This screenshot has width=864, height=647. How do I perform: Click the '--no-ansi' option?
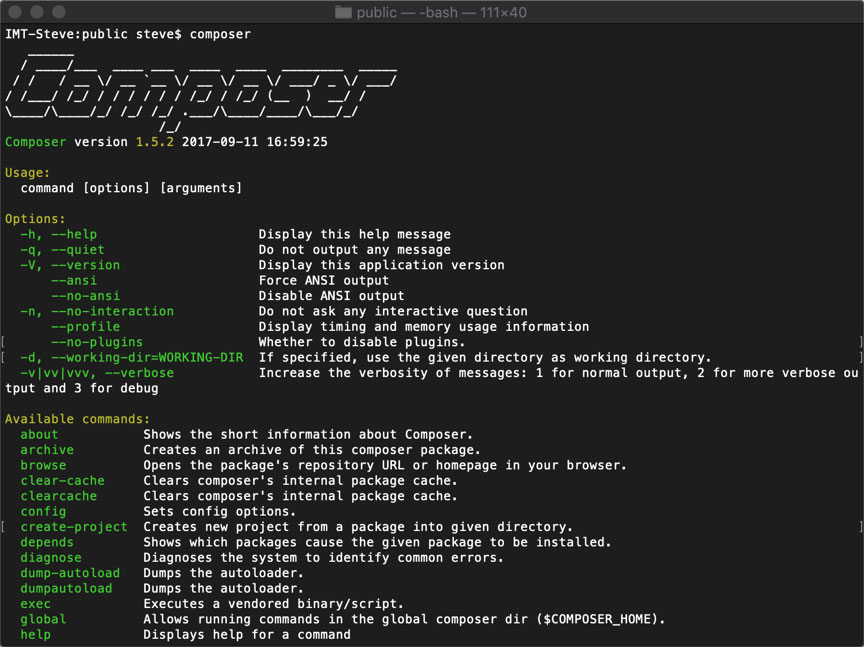85,296
